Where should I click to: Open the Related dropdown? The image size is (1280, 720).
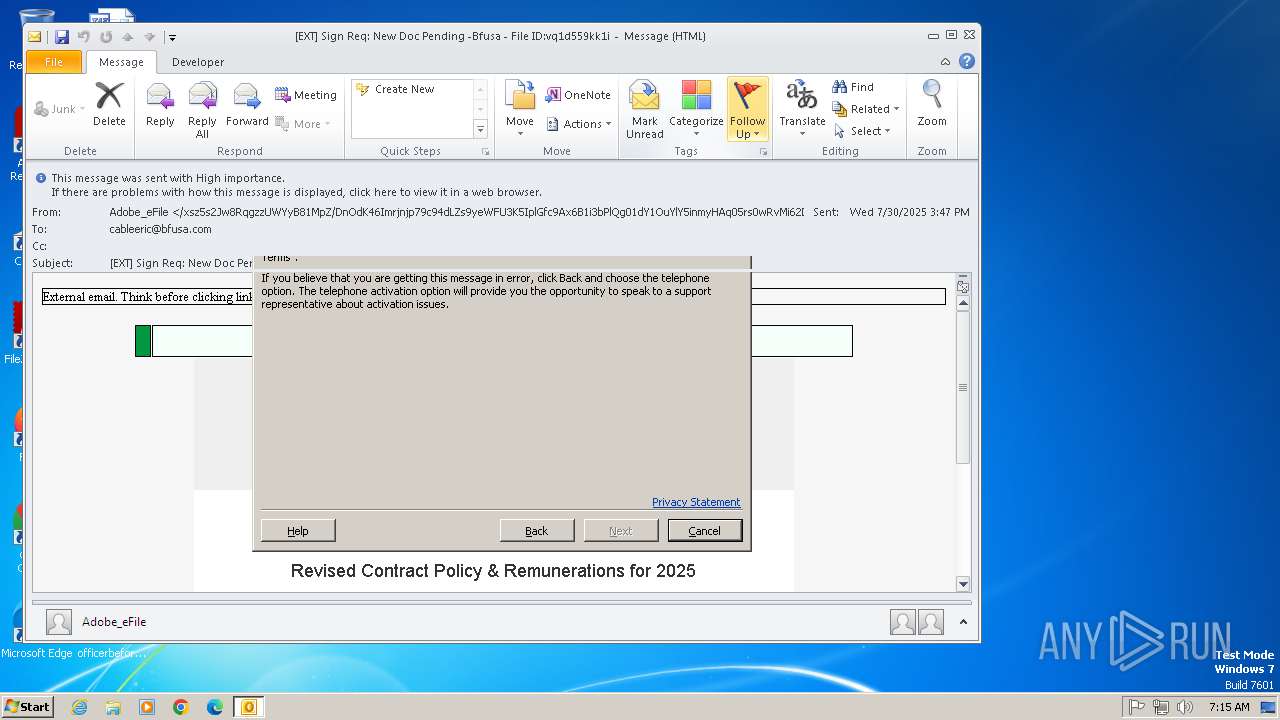866,109
